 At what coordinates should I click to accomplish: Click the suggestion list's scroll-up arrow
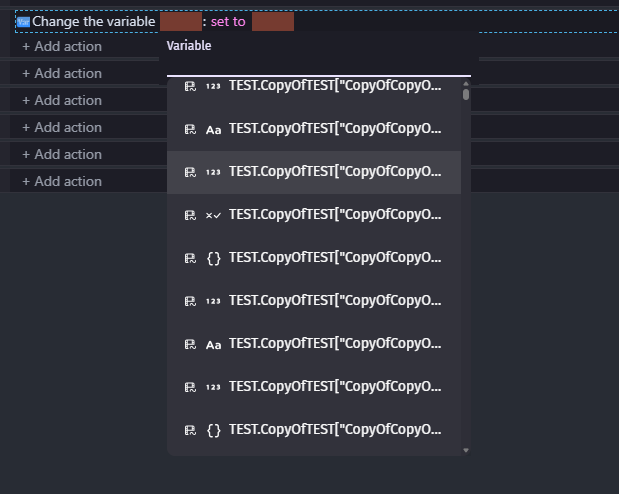(x=466, y=84)
